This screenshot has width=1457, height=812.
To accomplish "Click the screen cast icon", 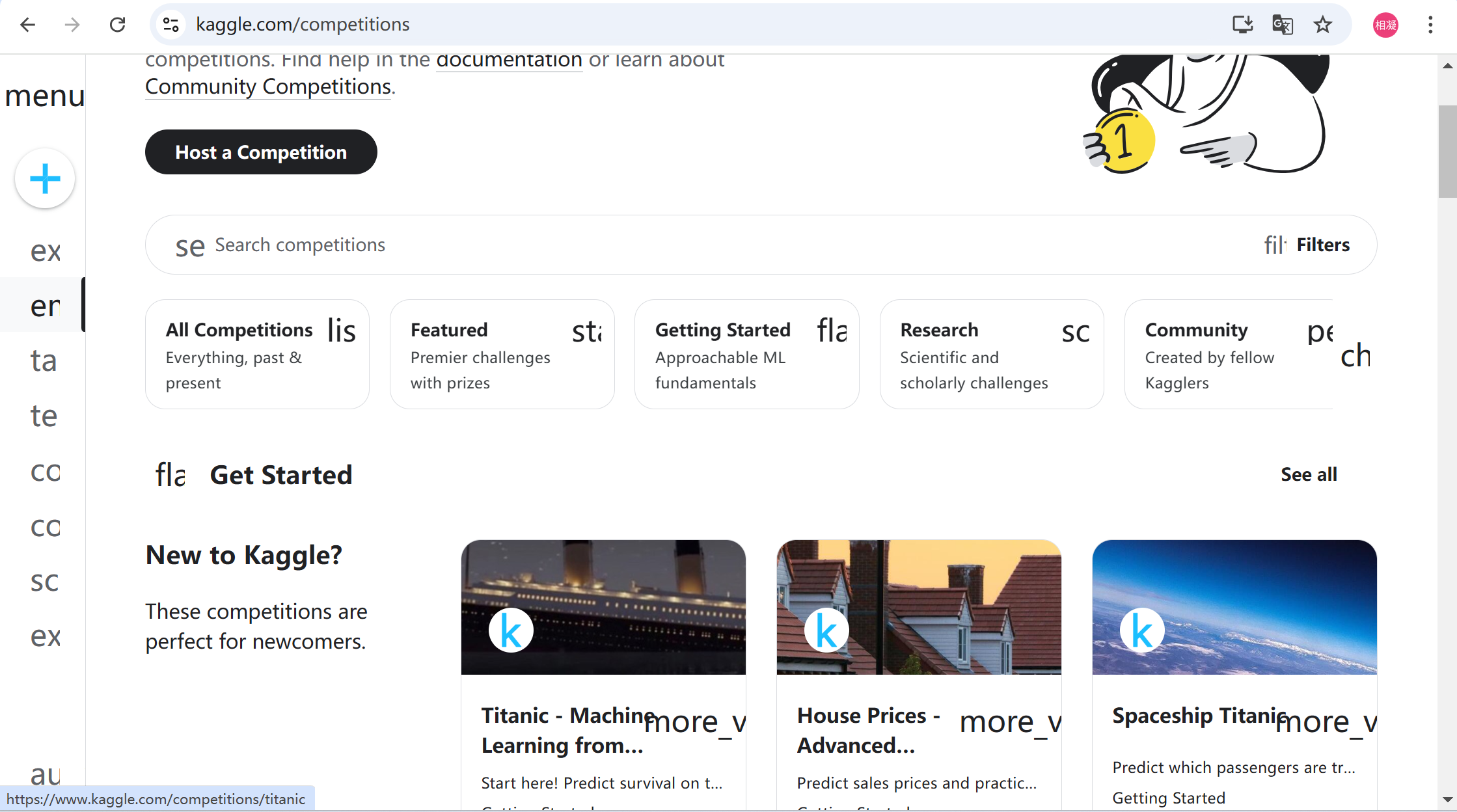I will 1242,24.
